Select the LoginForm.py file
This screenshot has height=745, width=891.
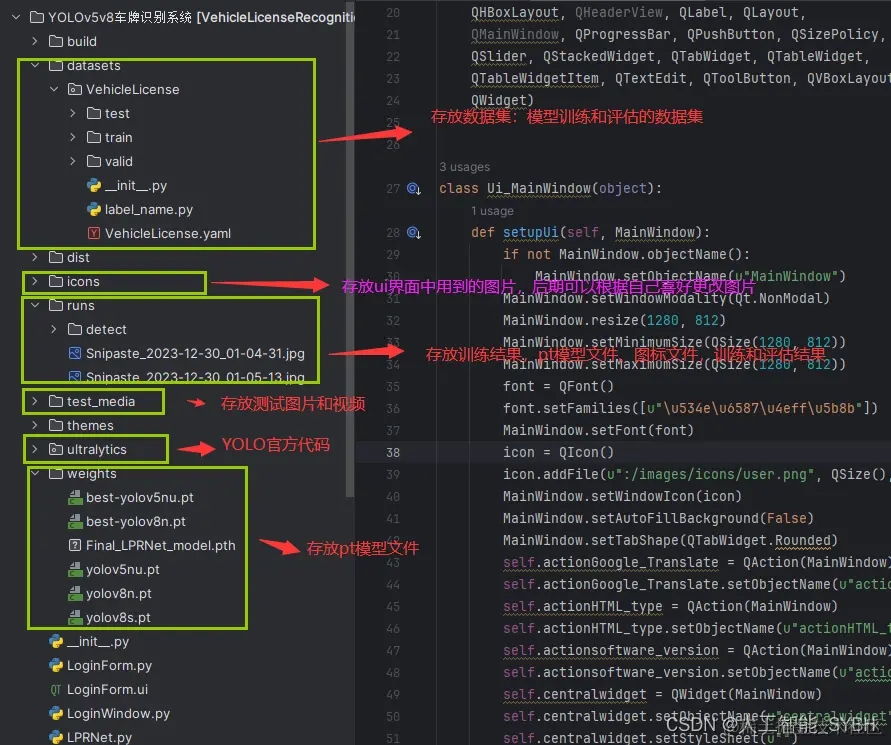(x=109, y=665)
